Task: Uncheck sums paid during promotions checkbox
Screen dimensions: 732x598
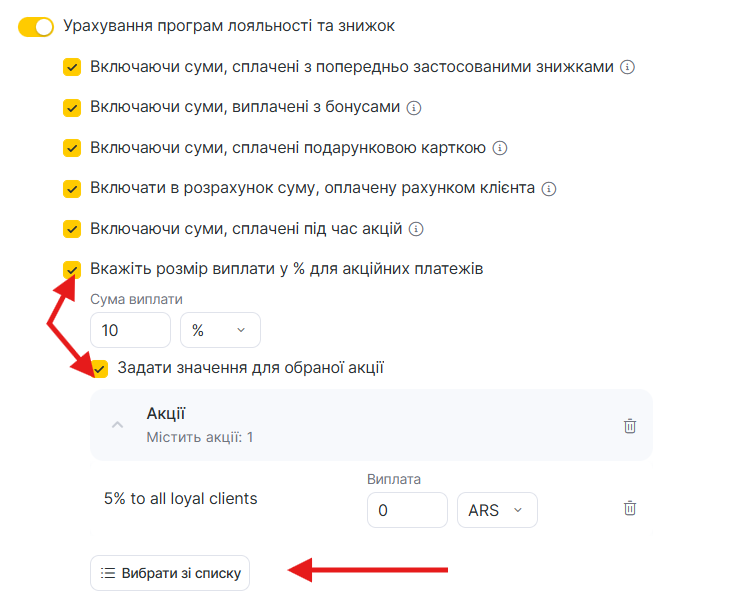Action: coord(72,229)
